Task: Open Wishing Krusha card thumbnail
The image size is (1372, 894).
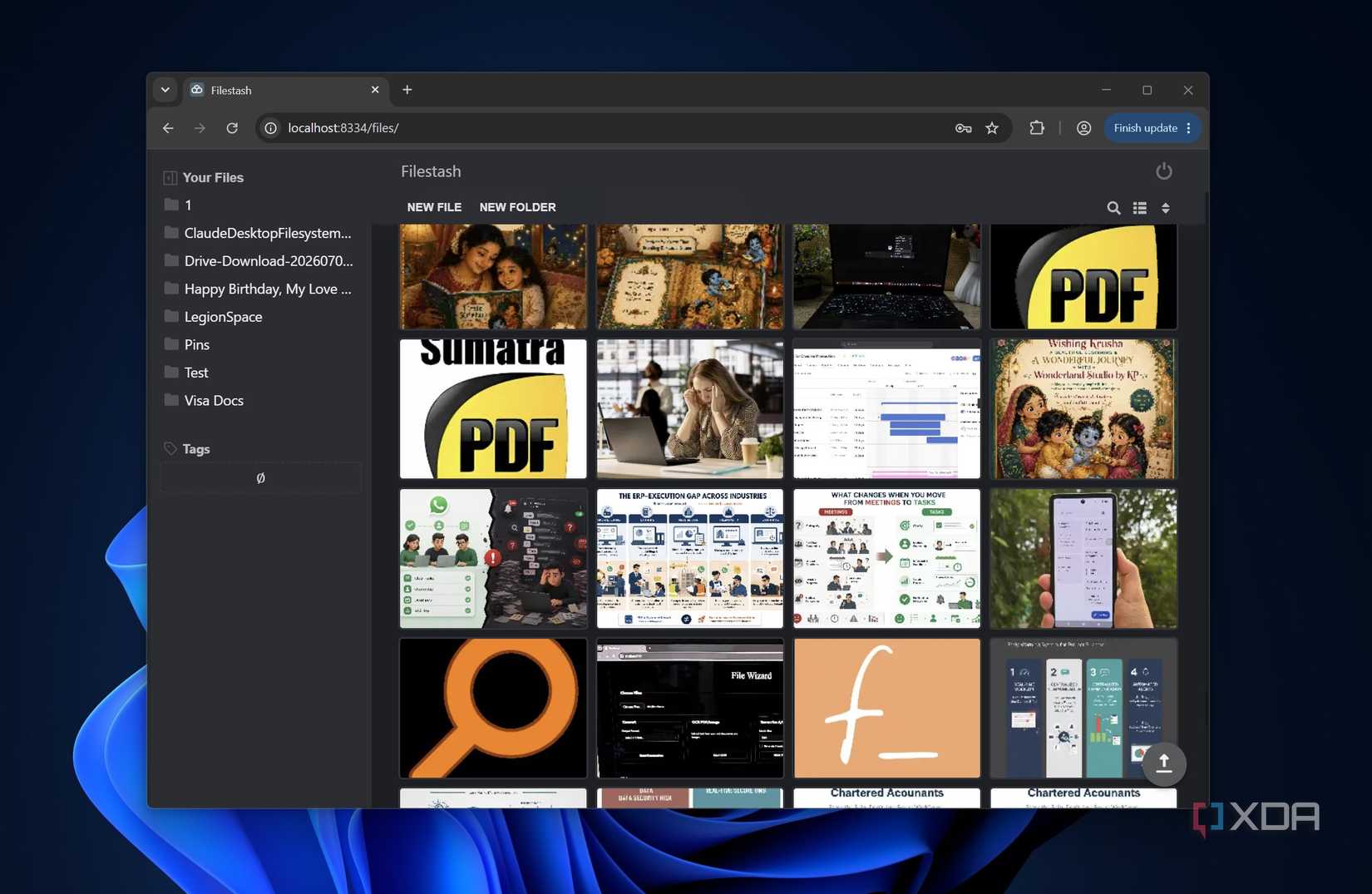Action: (x=1083, y=408)
